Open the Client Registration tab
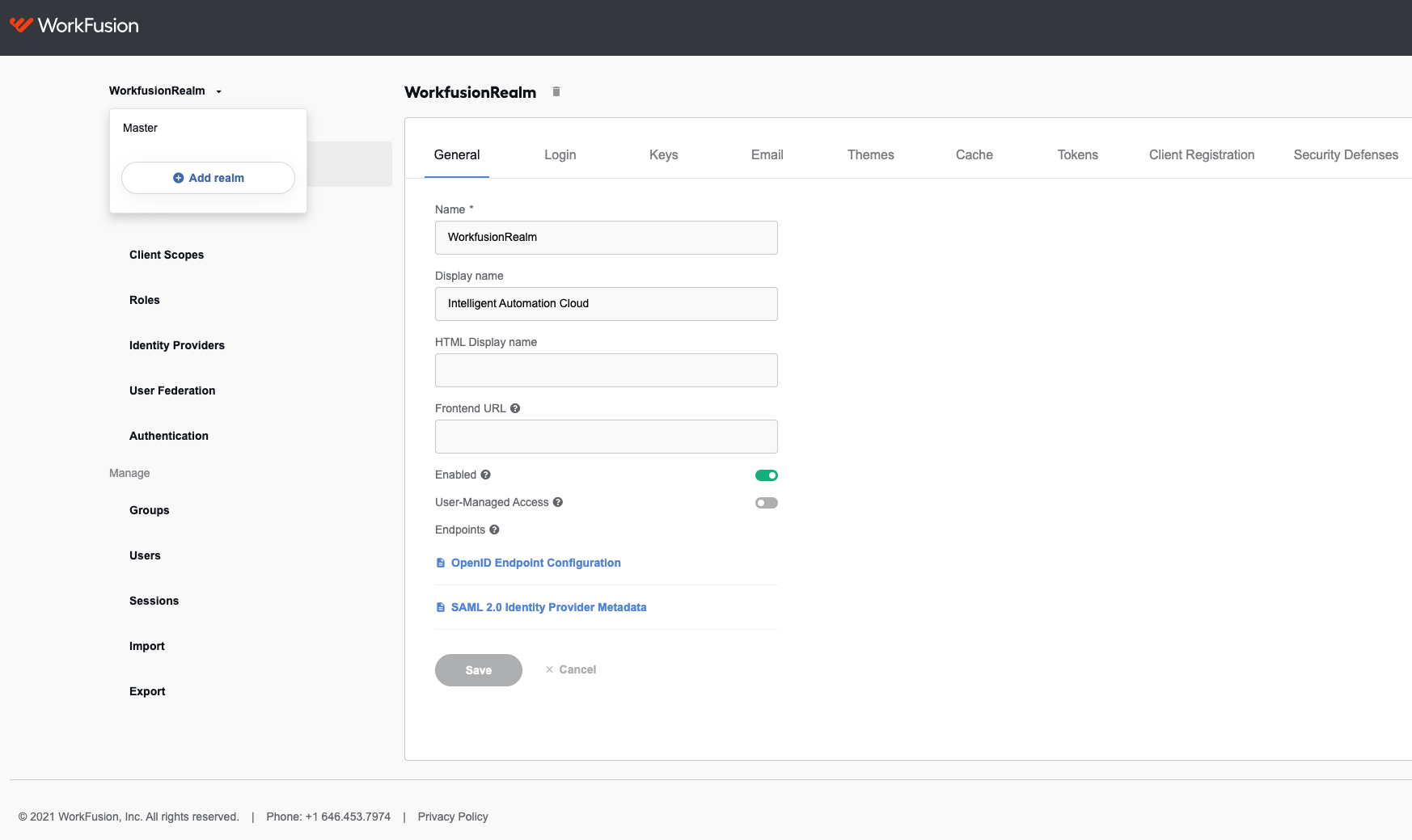The image size is (1412, 840). tap(1202, 154)
